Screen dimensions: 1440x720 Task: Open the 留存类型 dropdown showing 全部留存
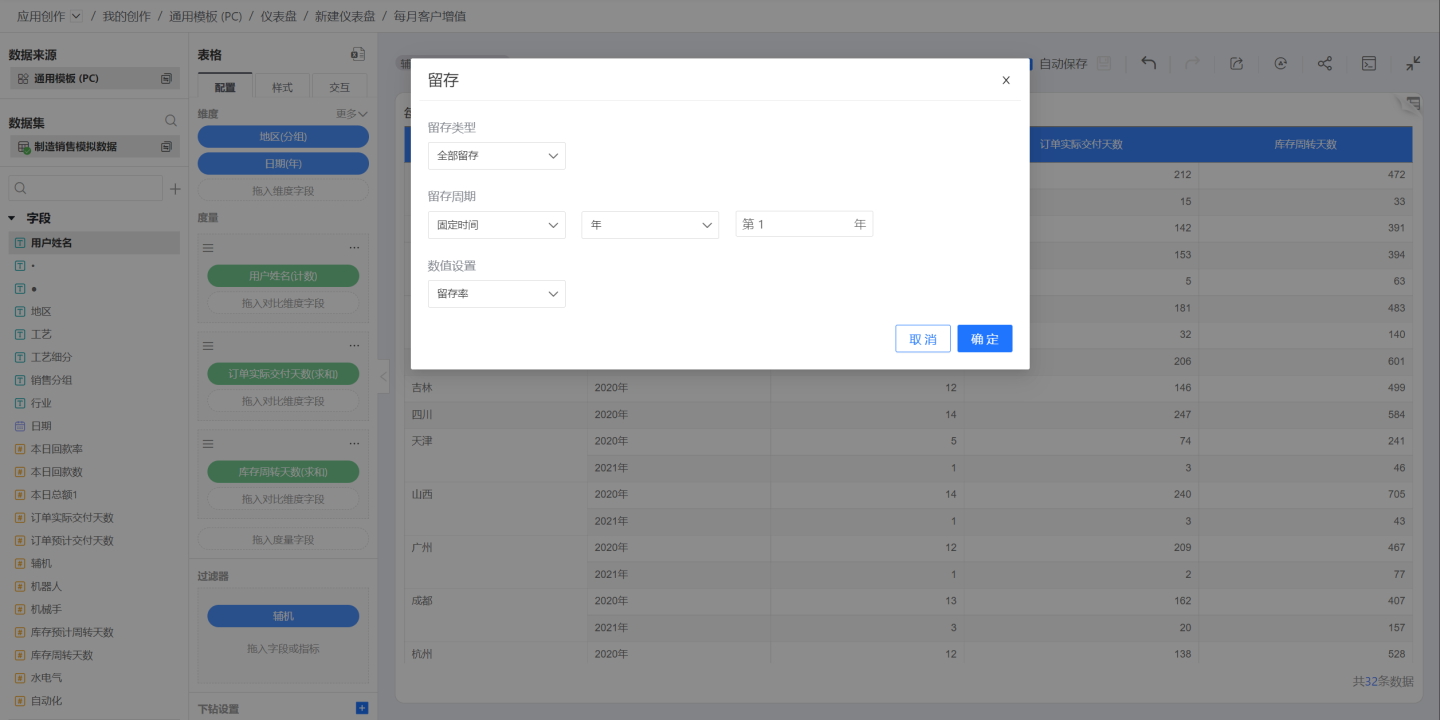click(x=496, y=156)
